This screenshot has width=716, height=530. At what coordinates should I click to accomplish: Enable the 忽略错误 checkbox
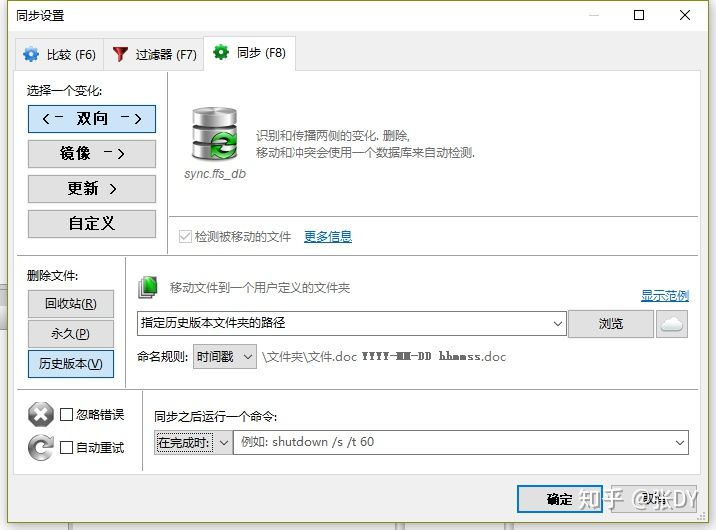pos(67,415)
